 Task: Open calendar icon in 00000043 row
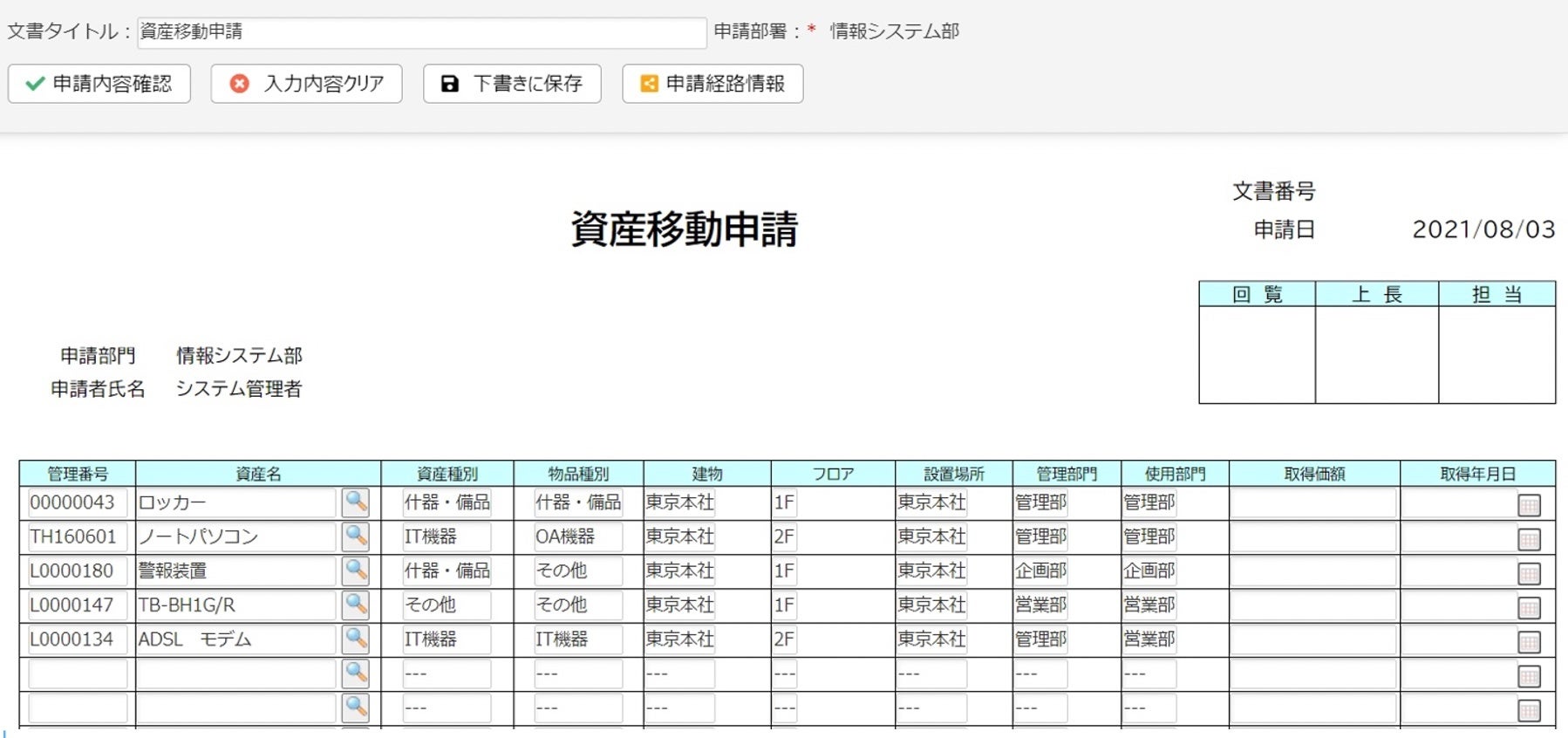click(x=1529, y=505)
